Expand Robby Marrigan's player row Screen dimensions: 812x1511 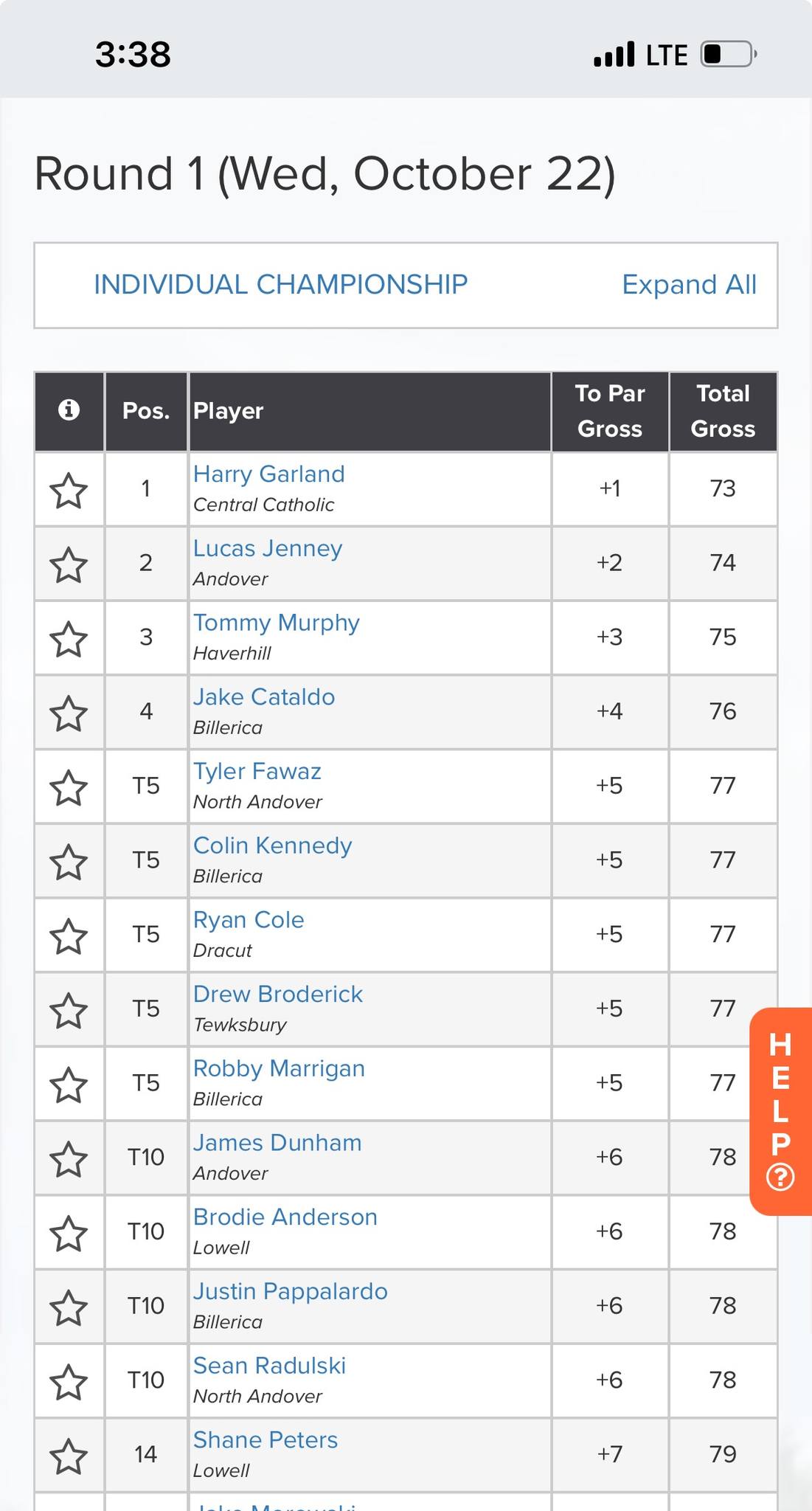(279, 1068)
